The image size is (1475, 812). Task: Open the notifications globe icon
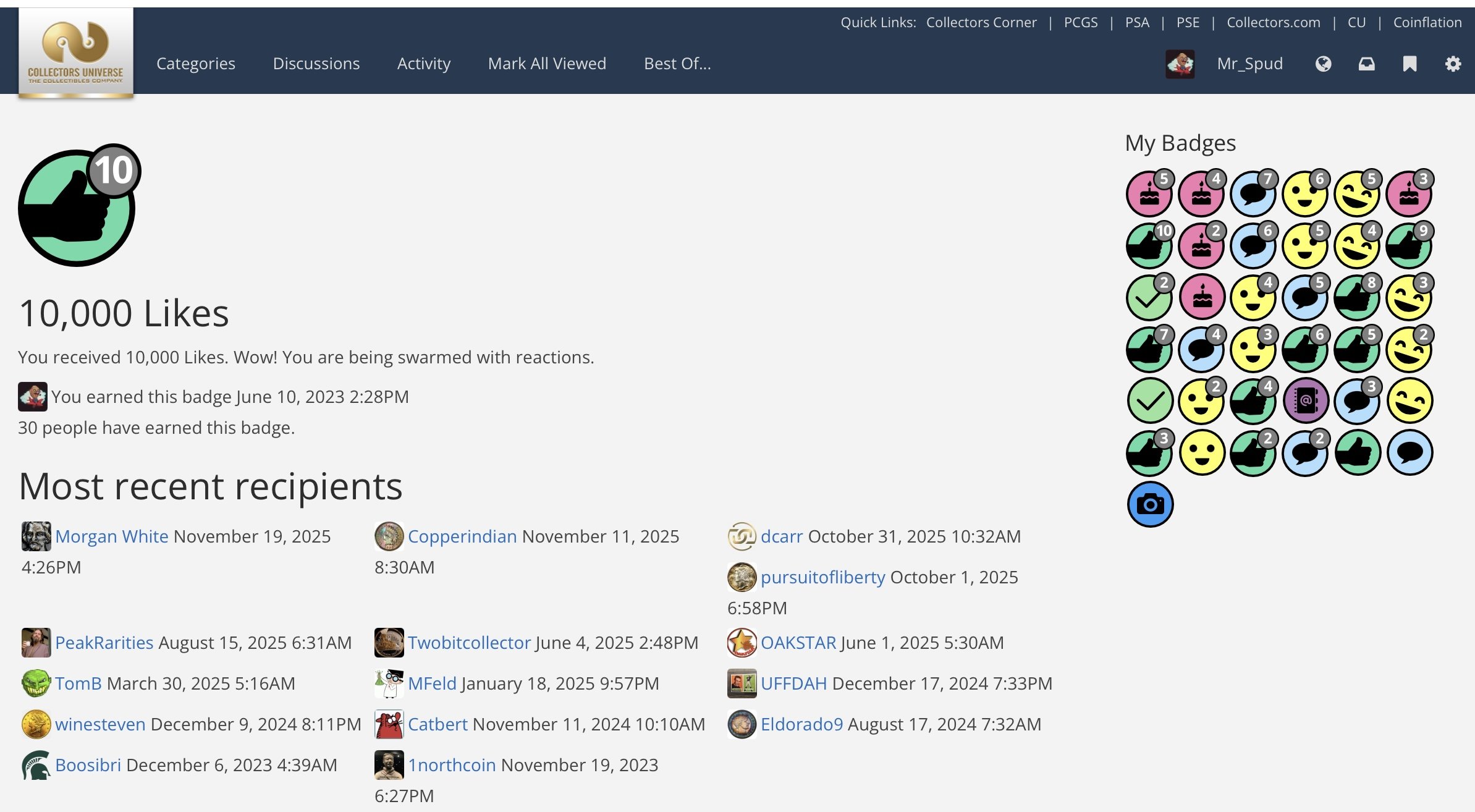pyautogui.click(x=1323, y=64)
